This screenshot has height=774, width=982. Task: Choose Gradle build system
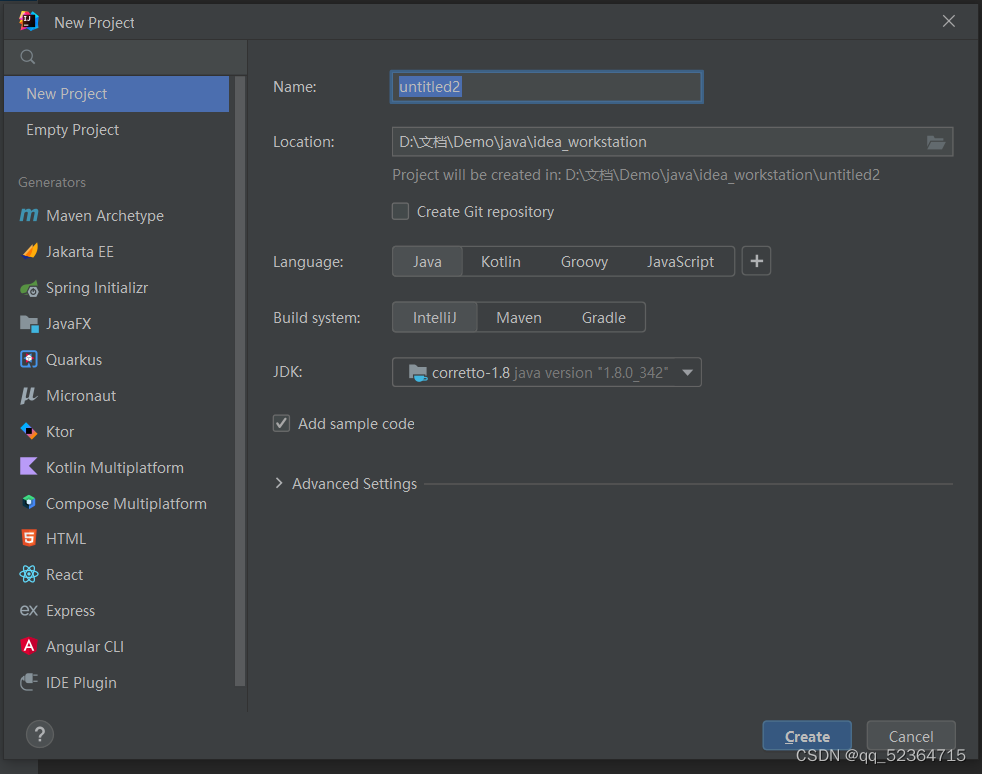coord(603,318)
